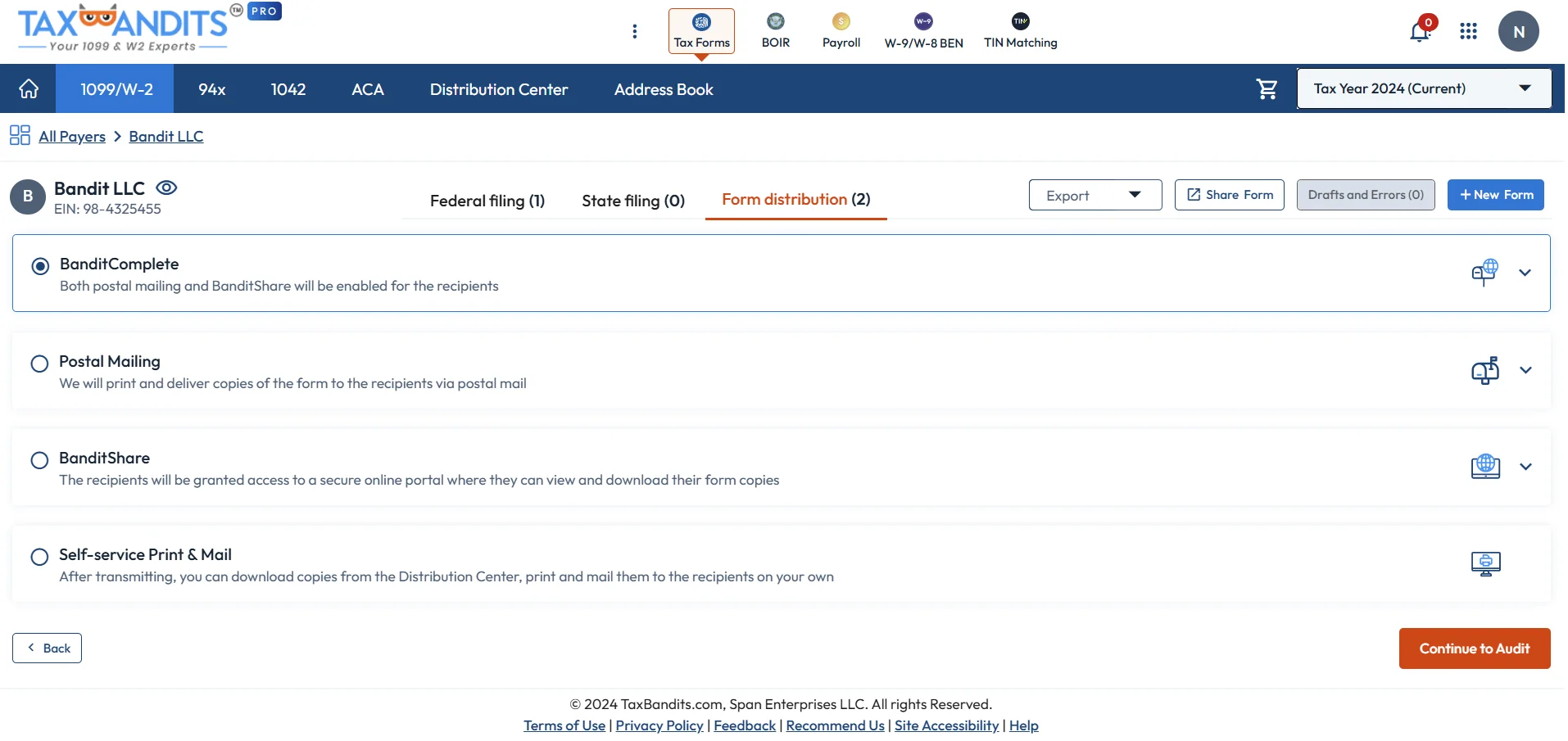Click the BanditShare laptop-globe icon
Screen dimensions: 1568x741
pos(1485,467)
